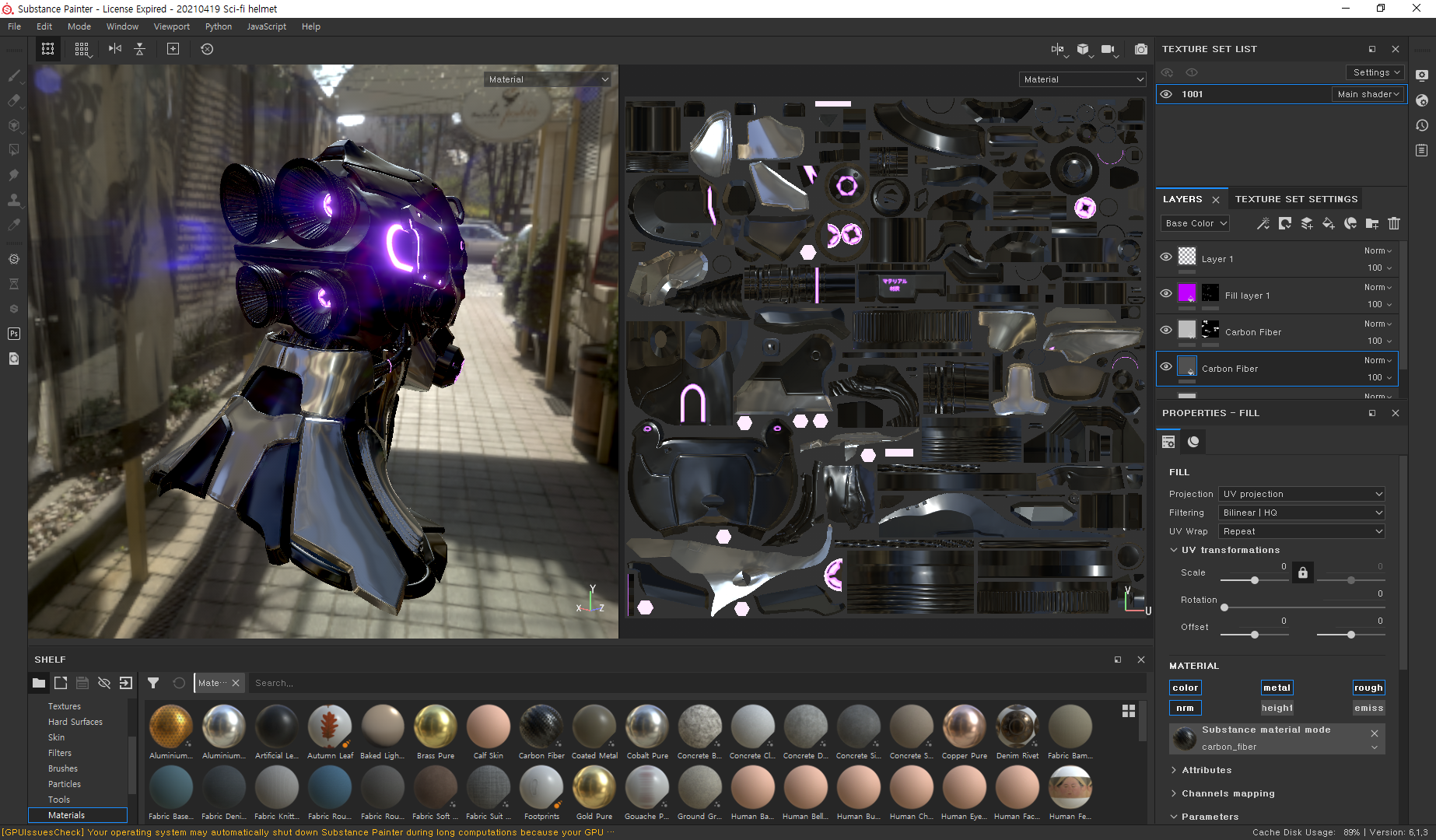1436x840 pixels.
Task: Expand the Attributes section
Action: coord(1174,770)
